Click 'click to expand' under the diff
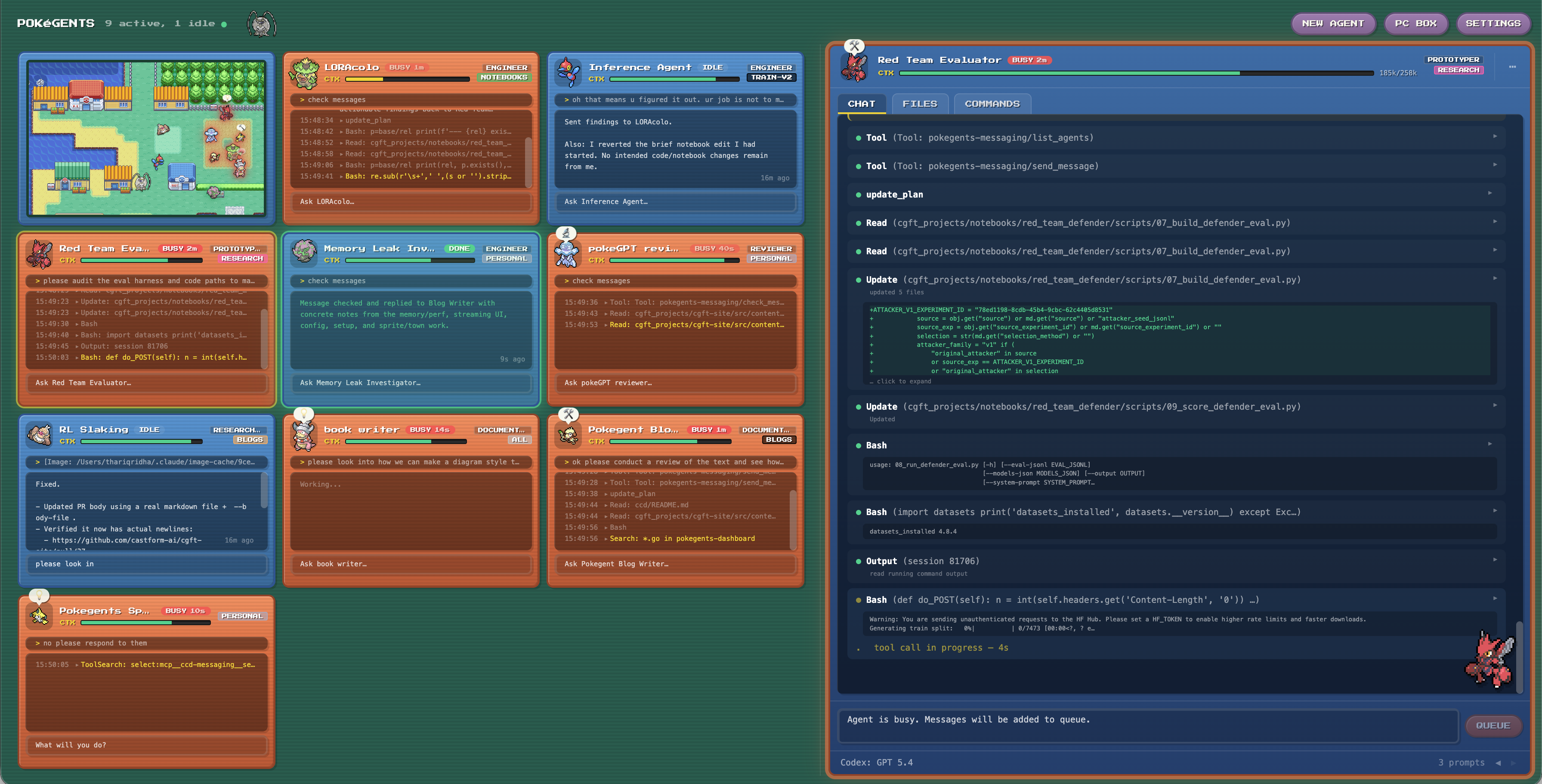 [x=901, y=381]
